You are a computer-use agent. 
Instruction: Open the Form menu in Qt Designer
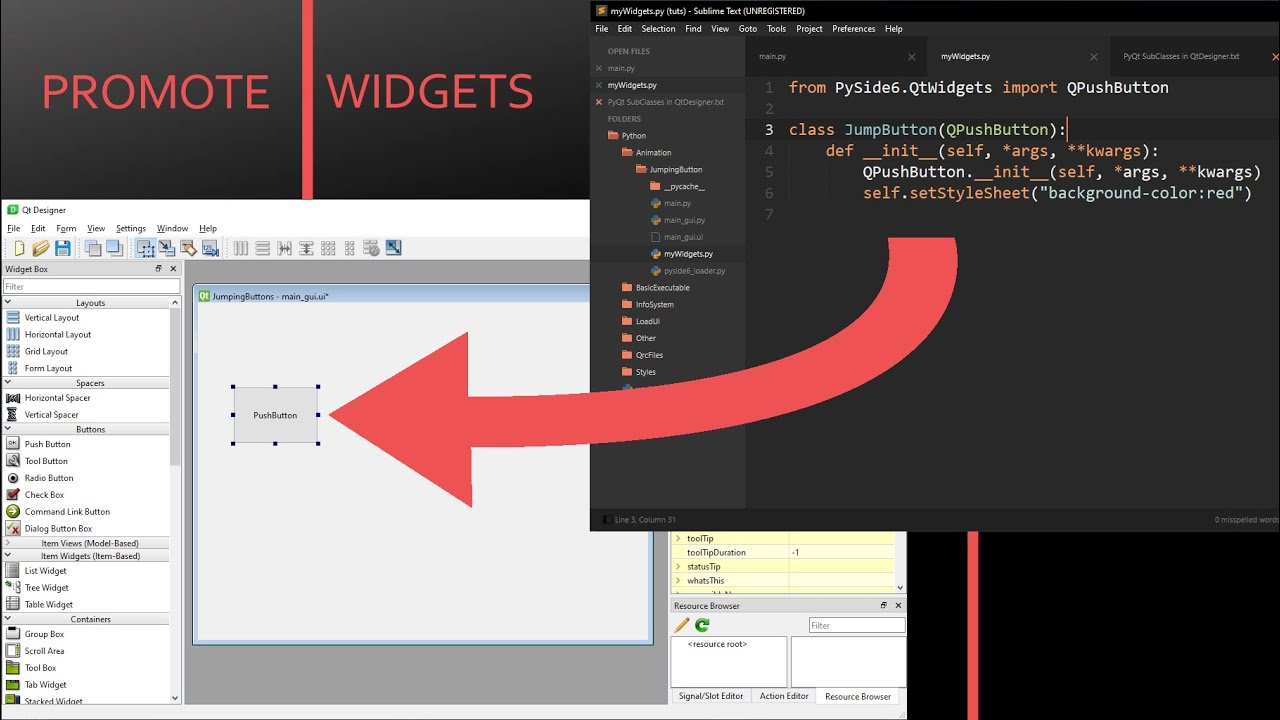click(x=66, y=228)
